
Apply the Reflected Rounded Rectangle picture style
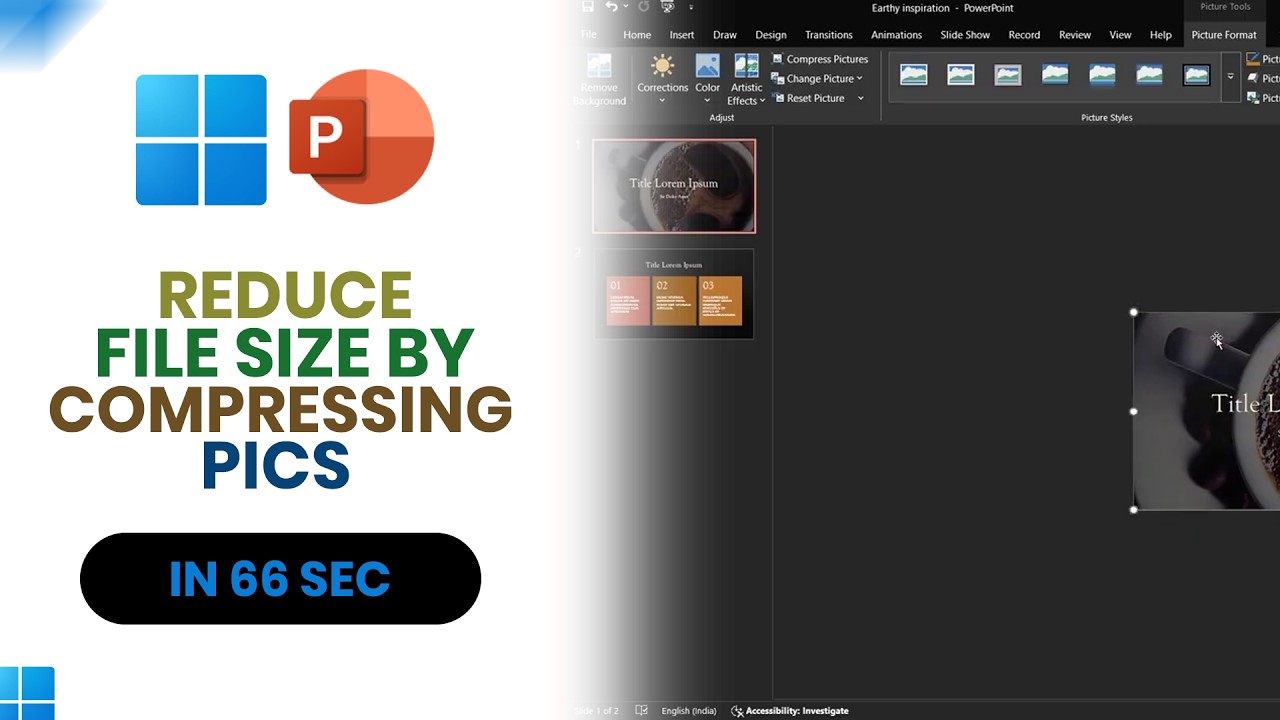[x=1102, y=75]
